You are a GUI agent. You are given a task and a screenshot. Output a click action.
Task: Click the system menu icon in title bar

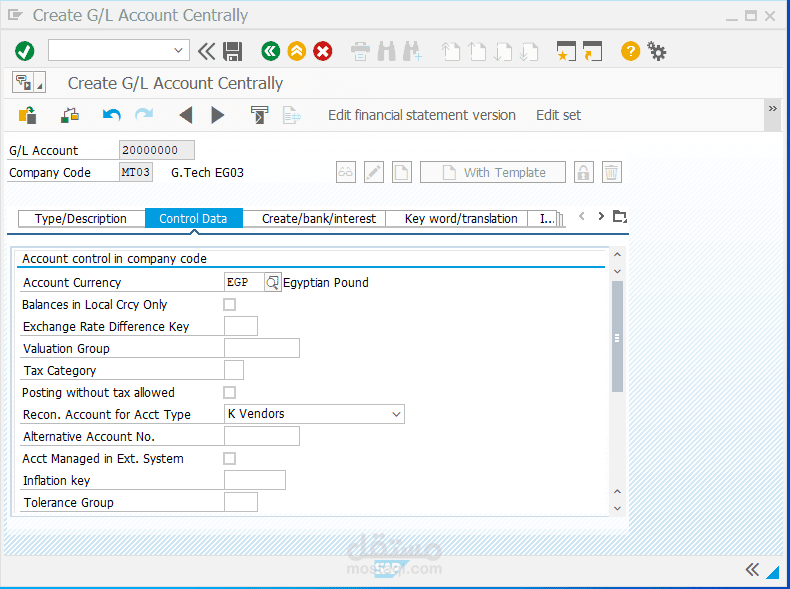(x=15, y=15)
